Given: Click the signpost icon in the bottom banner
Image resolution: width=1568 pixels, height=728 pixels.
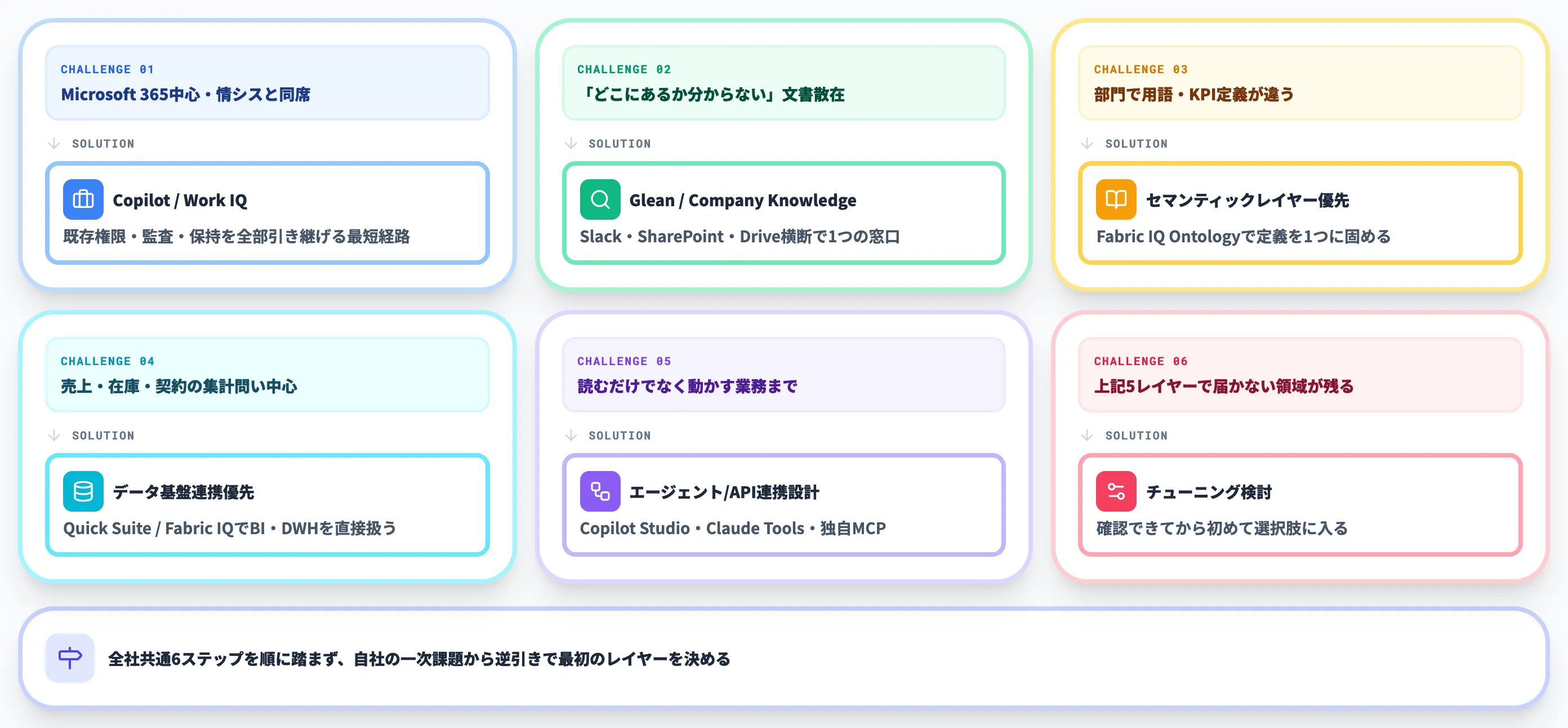Looking at the screenshot, I should [70, 658].
